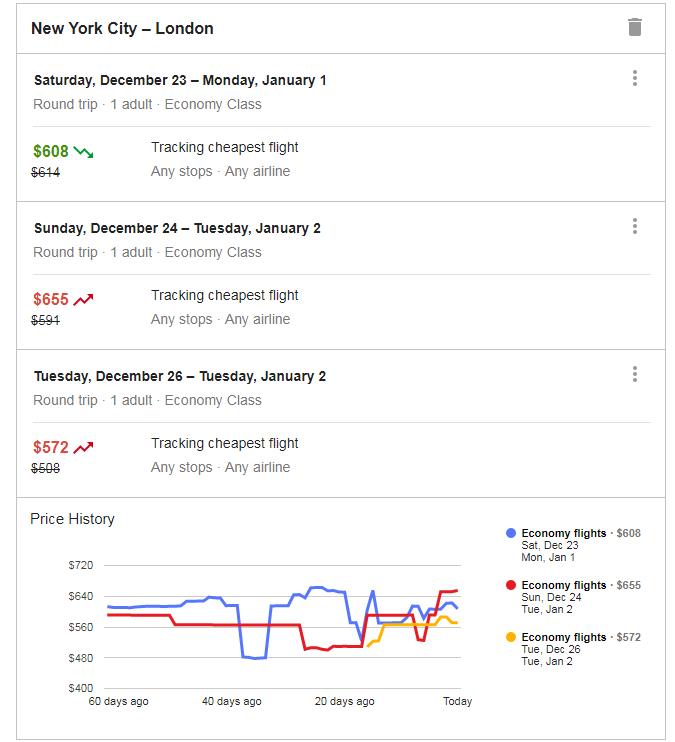Open the Sunday, December 24 – Tuesday, January 2 trip
675x742 pixels.
[177, 229]
